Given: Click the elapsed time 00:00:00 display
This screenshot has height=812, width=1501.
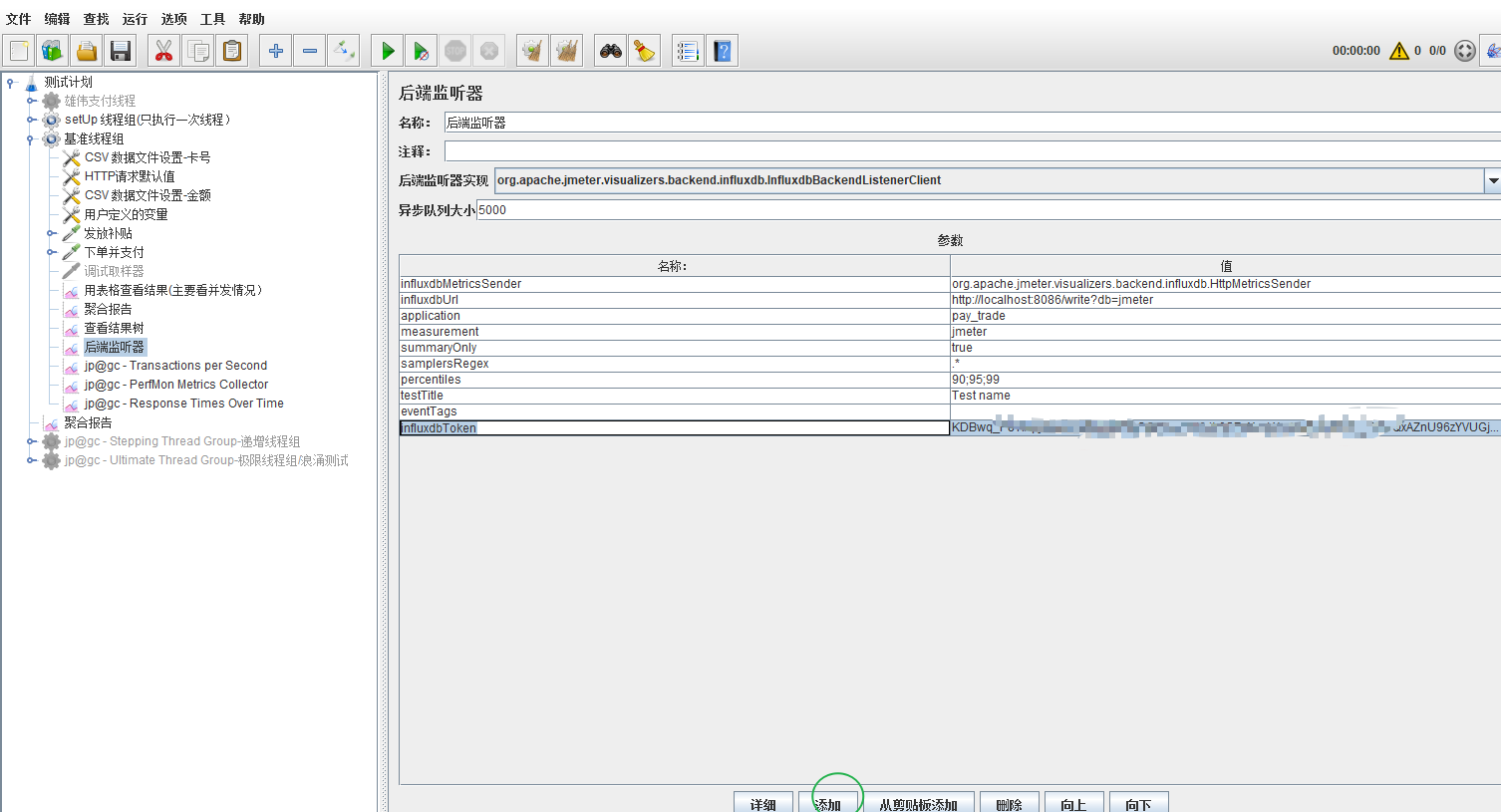Looking at the screenshot, I should pos(1355,50).
